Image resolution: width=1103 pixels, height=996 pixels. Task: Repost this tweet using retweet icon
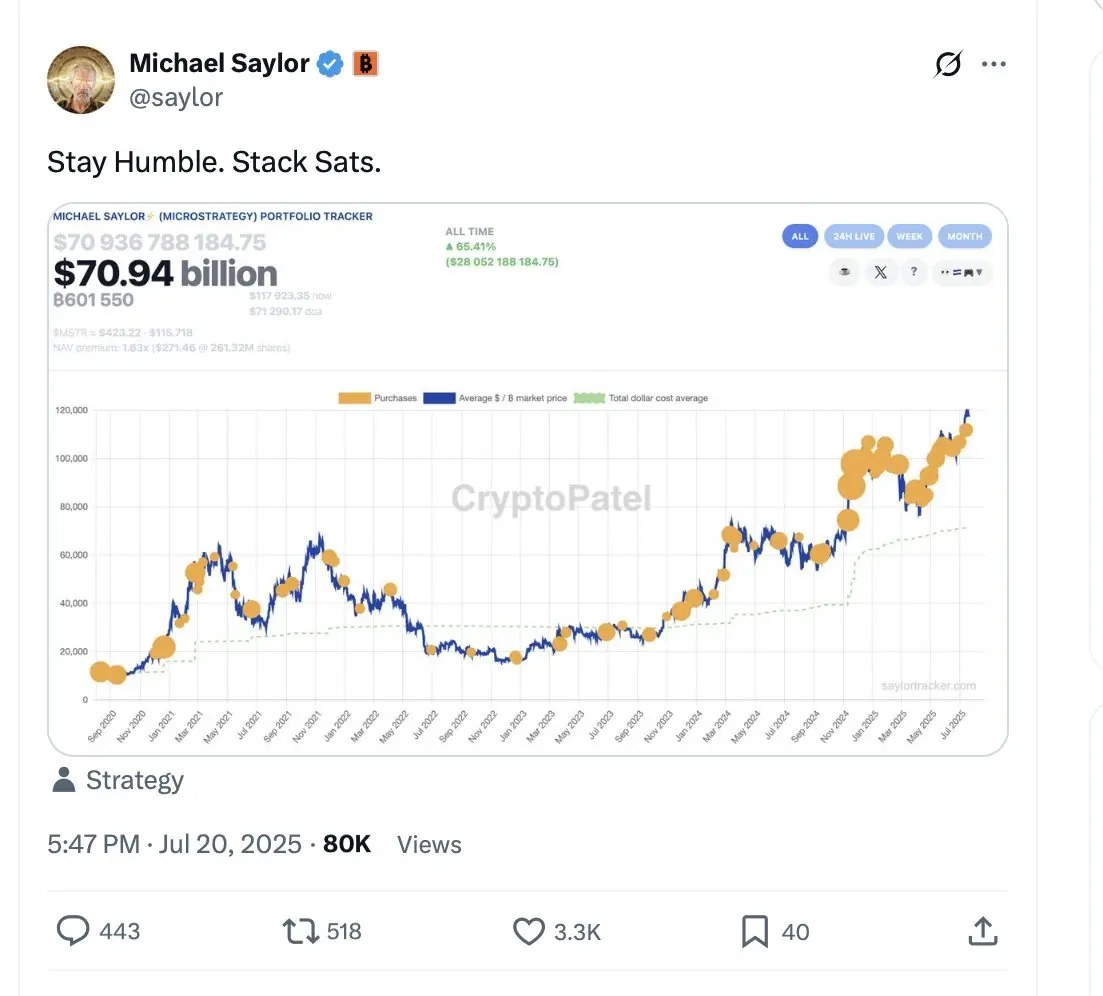[301, 931]
